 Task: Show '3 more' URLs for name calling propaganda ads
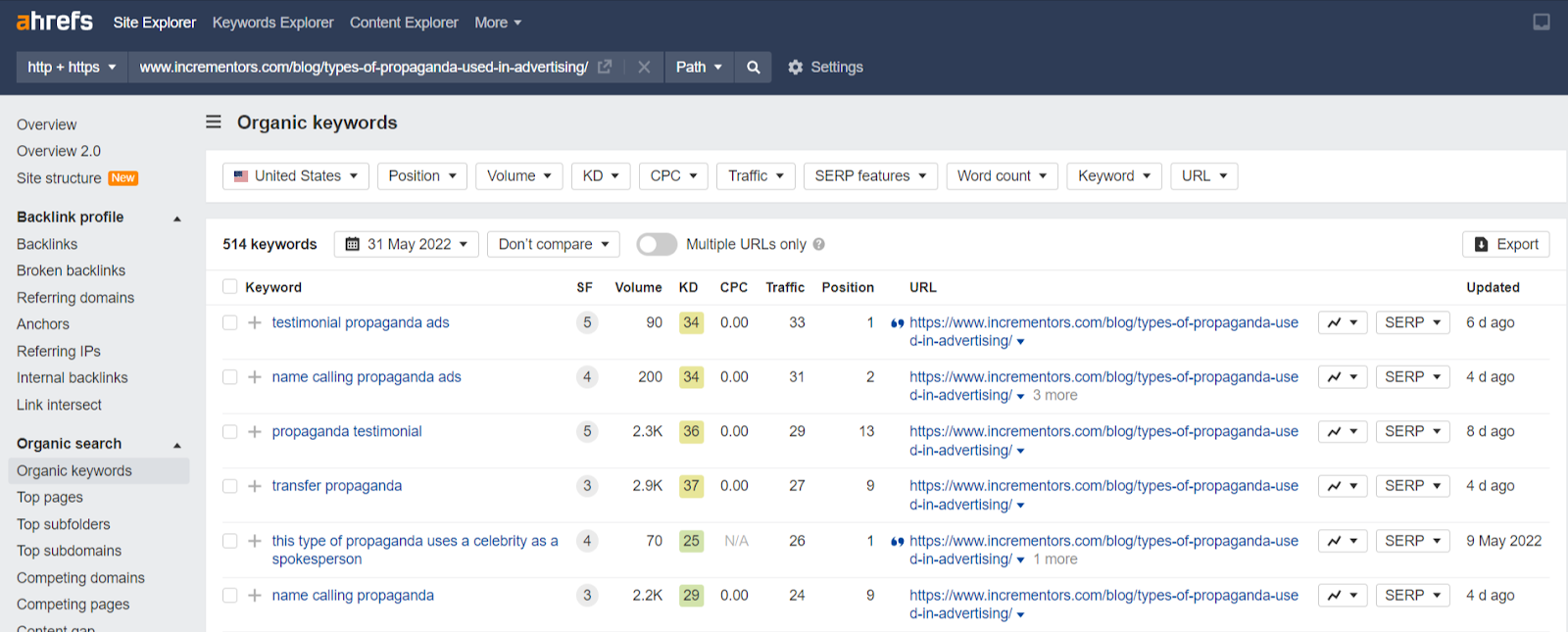point(1055,396)
